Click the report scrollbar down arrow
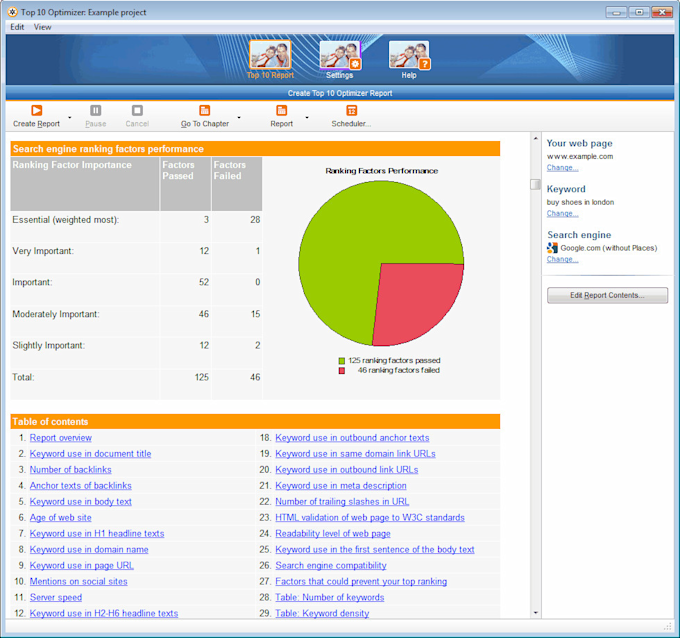 (x=536, y=613)
